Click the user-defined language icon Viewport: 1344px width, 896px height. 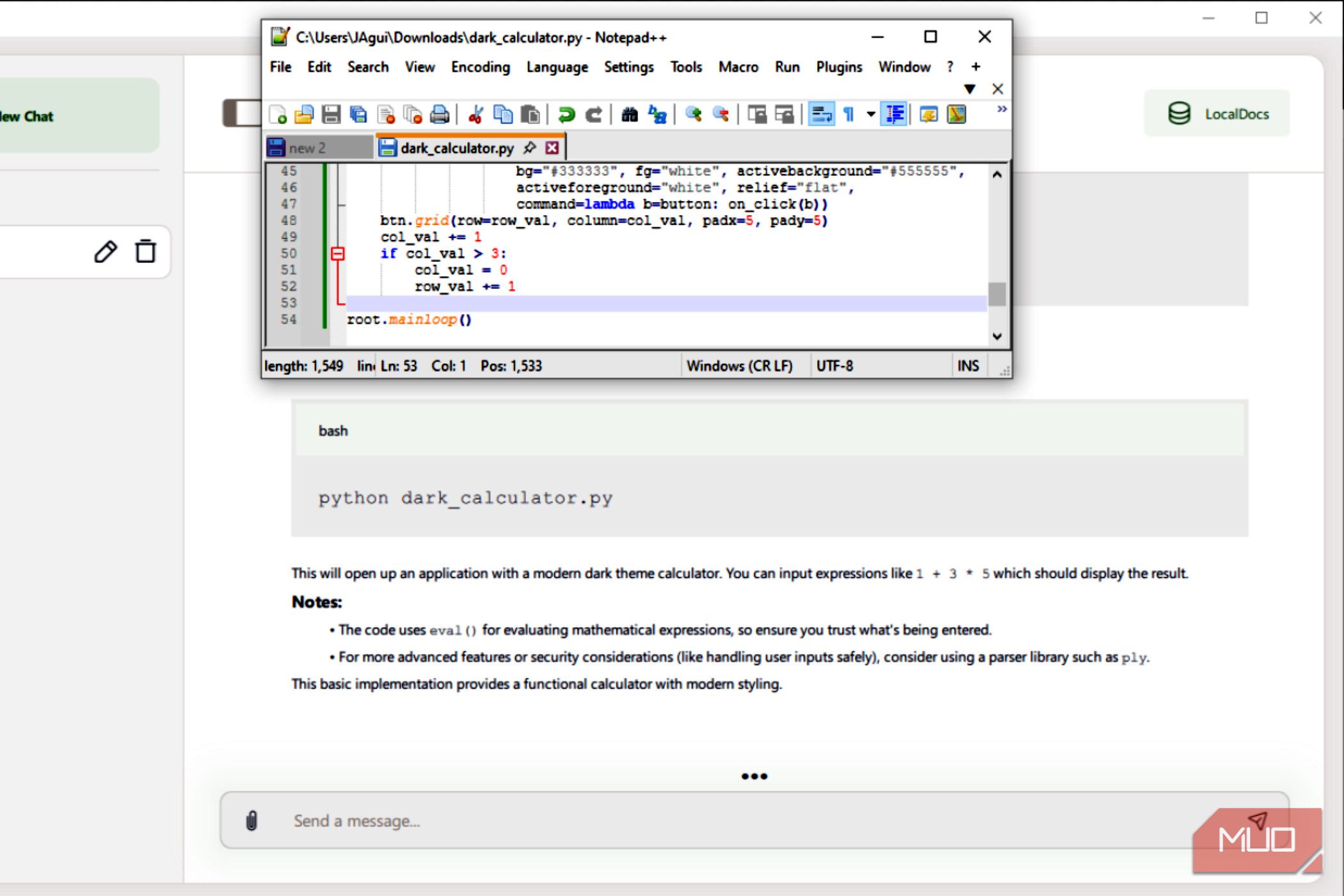(x=929, y=115)
